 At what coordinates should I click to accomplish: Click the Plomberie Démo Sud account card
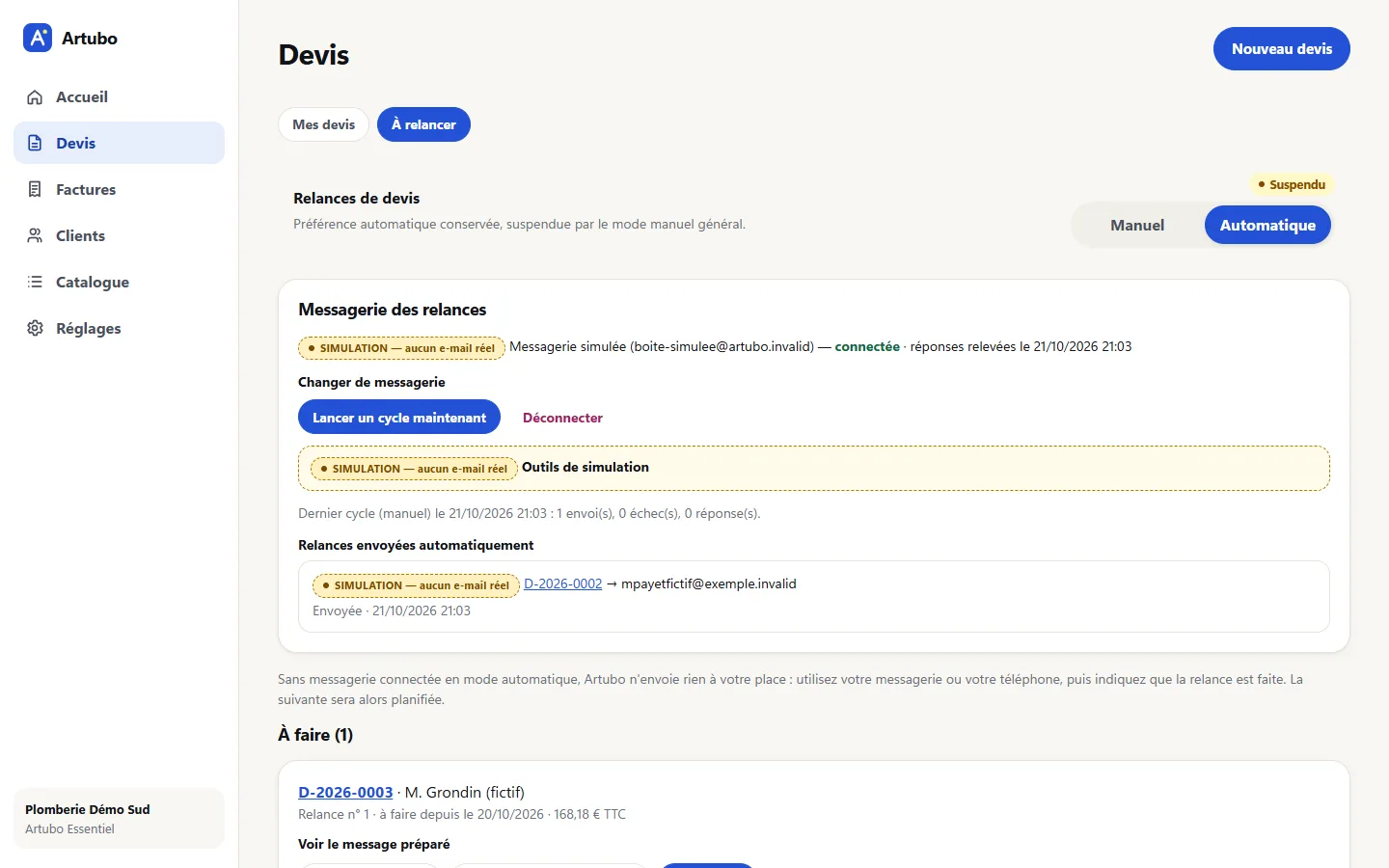(119, 819)
